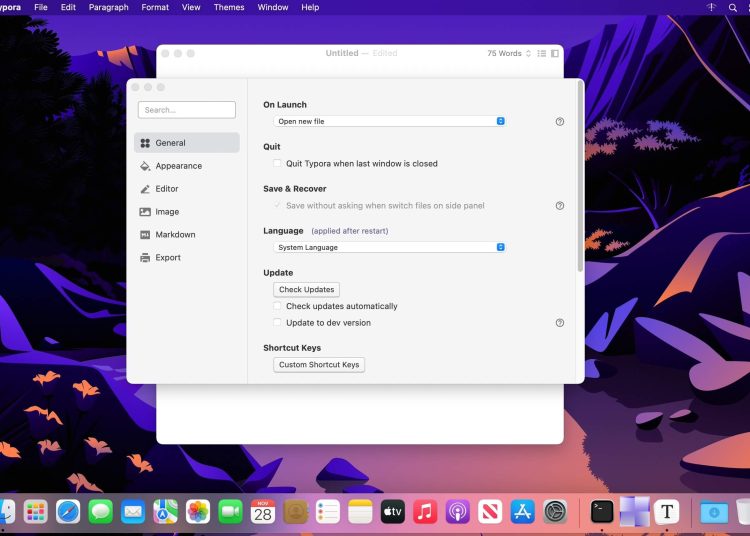The image size is (750, 536).
Task: Enable Check updates automatically
Action: 278,306
